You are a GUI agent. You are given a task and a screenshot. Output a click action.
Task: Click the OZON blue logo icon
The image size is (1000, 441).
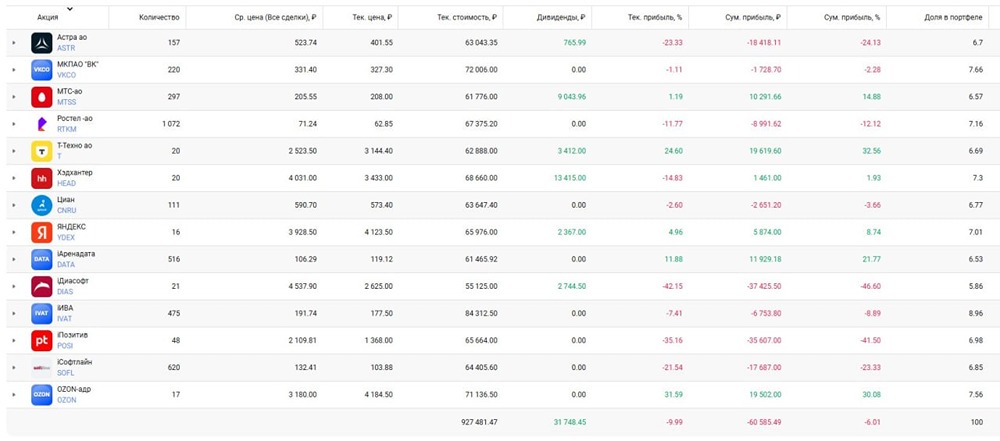tap(41, 395)
